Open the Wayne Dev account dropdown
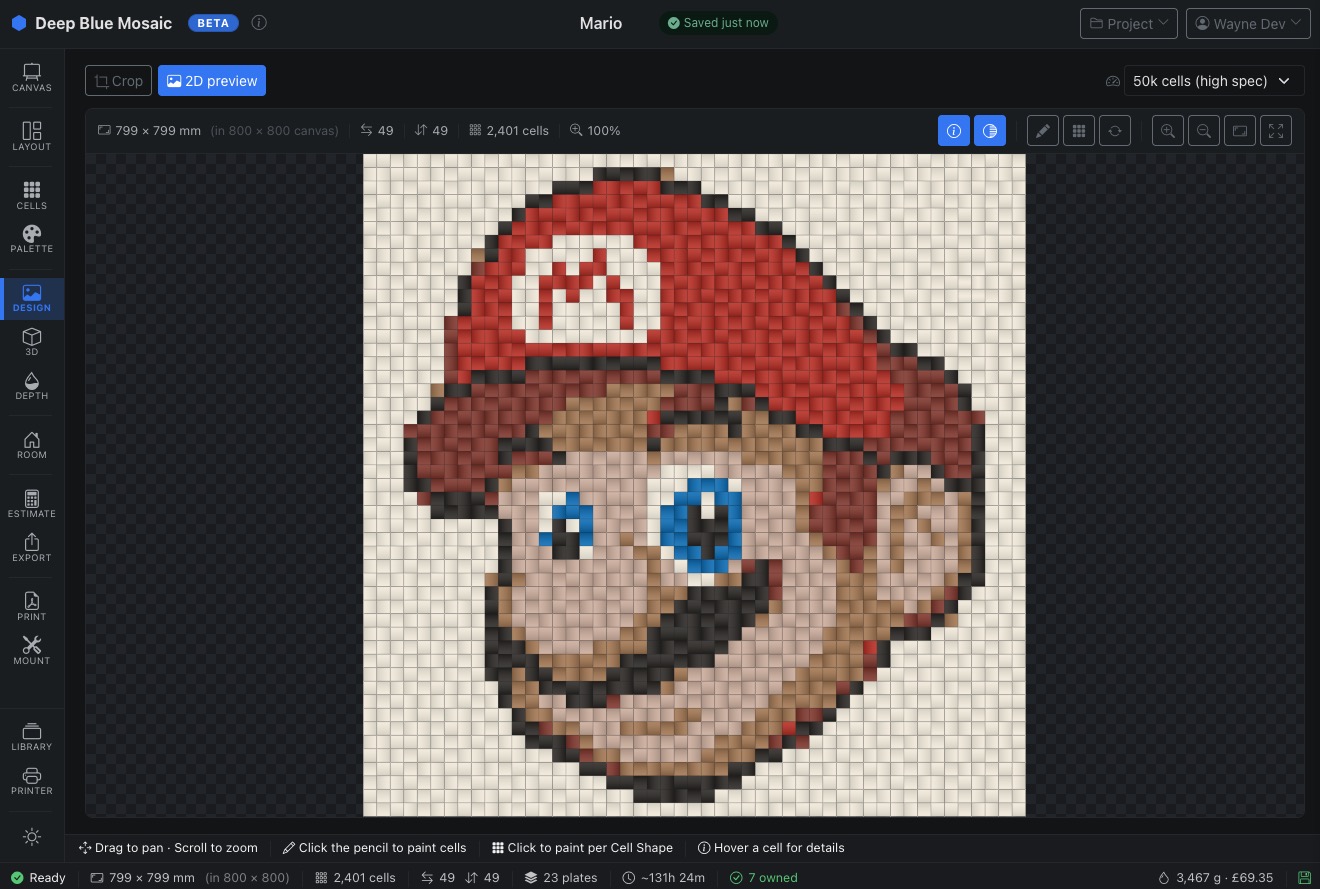Viewport: 1320px width, 889px height. coord(1248,24)
